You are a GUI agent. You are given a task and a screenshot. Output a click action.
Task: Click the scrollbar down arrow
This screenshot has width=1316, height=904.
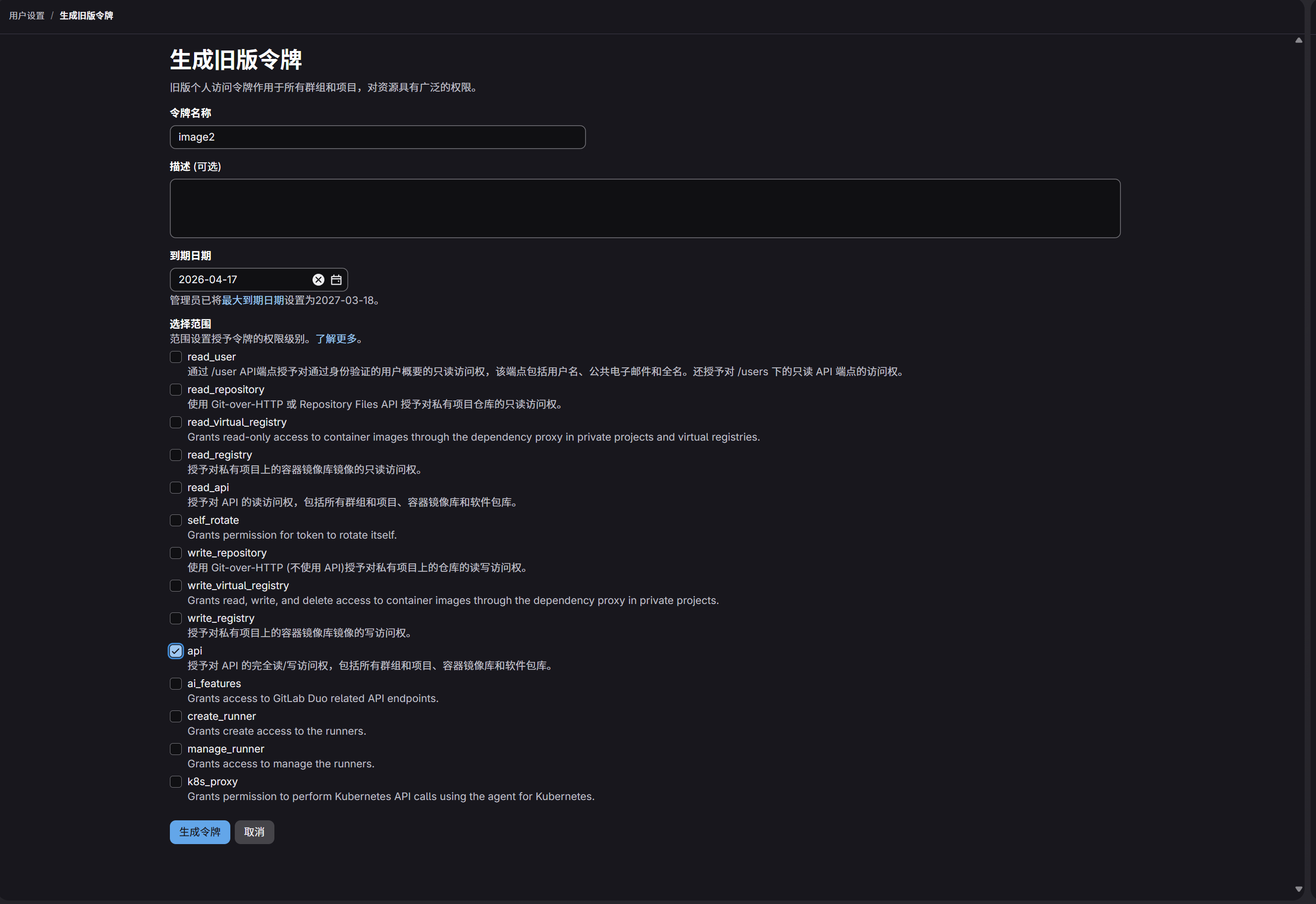(x=1299, y=889)
